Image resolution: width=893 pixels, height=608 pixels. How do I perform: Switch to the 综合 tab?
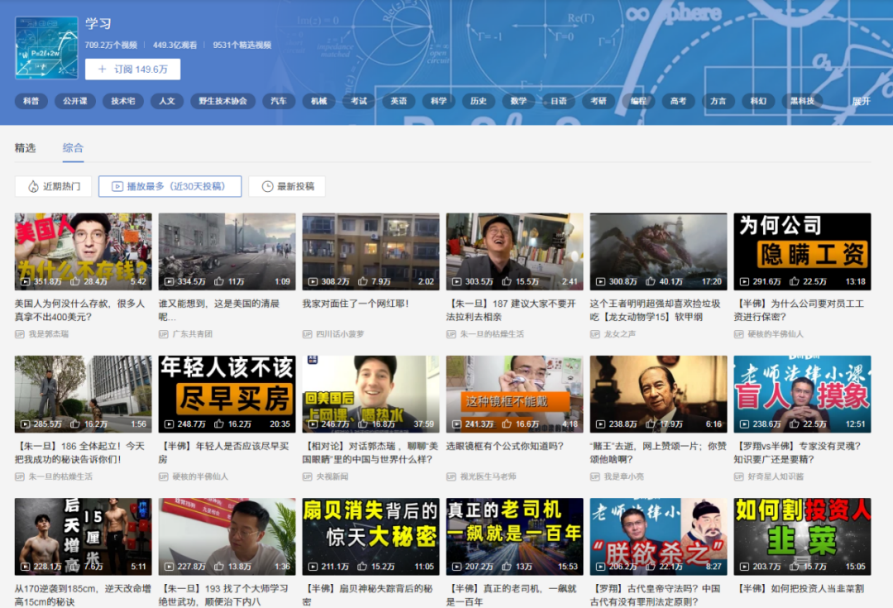click(73, 148)
